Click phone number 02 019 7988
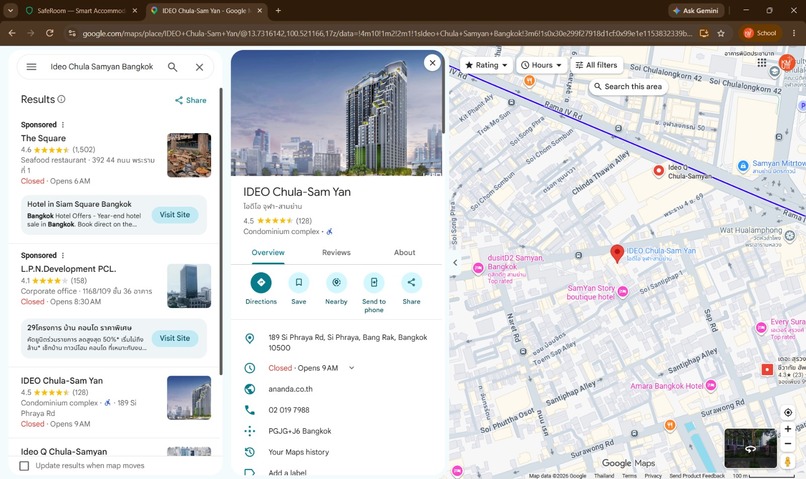The width and height of the screenshot is (806, 479). tap(289, 410)
